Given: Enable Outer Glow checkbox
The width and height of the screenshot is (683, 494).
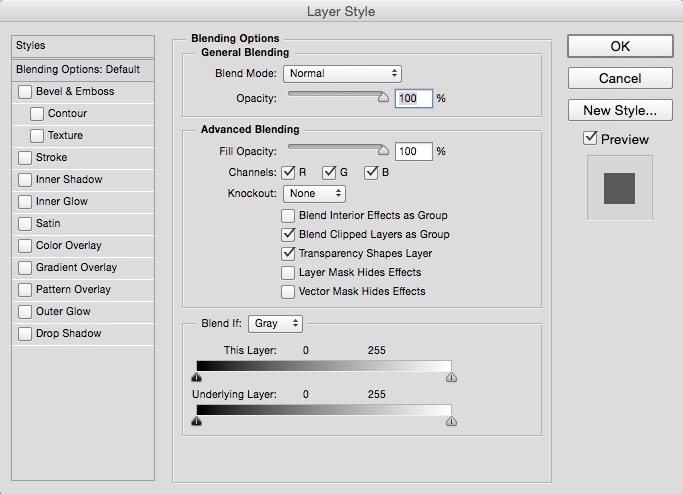Looking at the screenshot, I should 25,311.
